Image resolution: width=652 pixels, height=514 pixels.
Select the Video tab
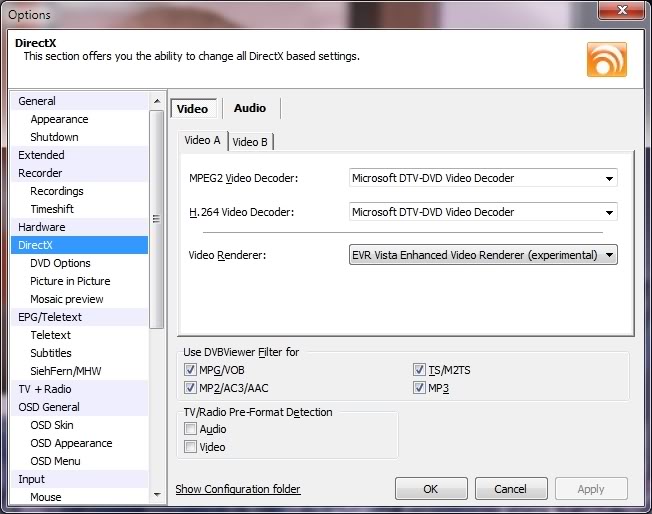(x=193, y=109)
